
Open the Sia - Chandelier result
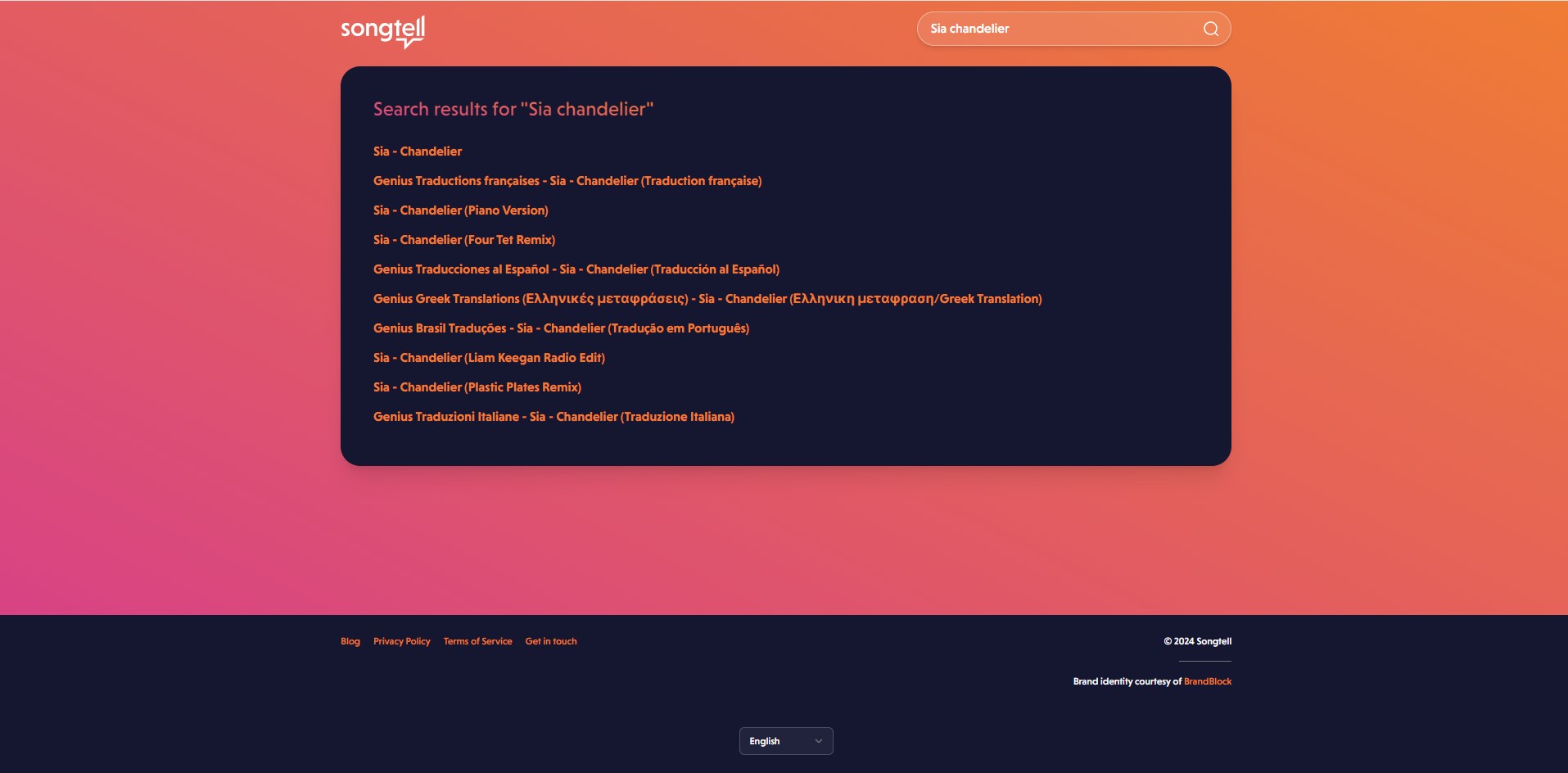(x=418, y=151)
